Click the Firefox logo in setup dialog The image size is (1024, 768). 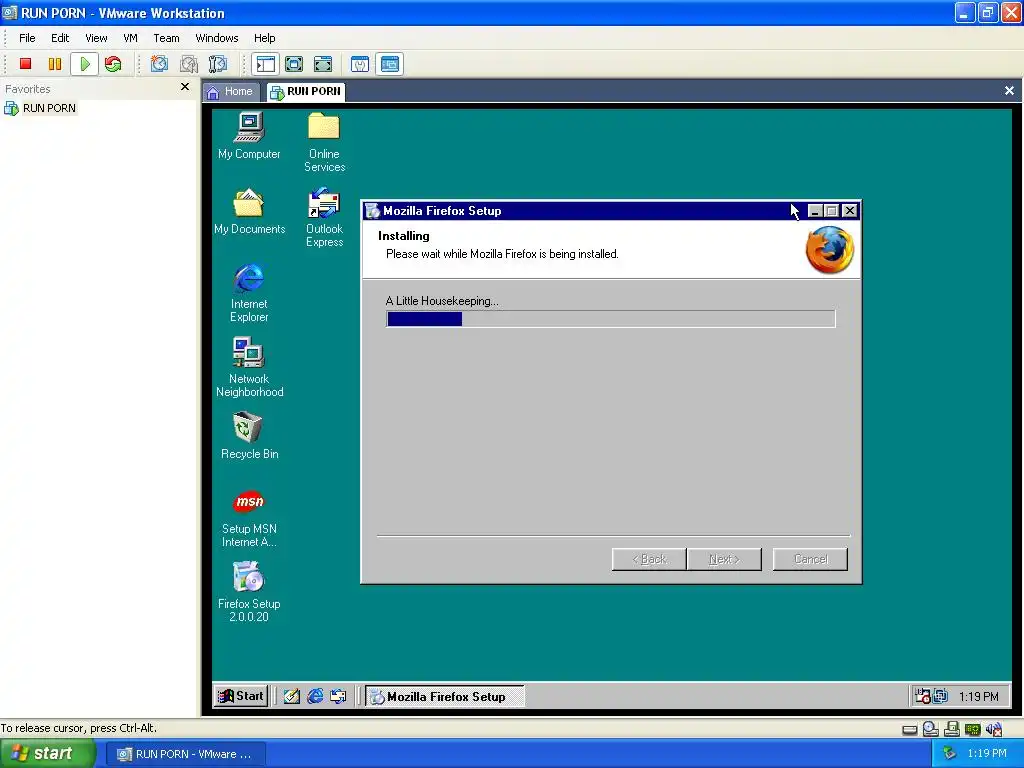829,249
